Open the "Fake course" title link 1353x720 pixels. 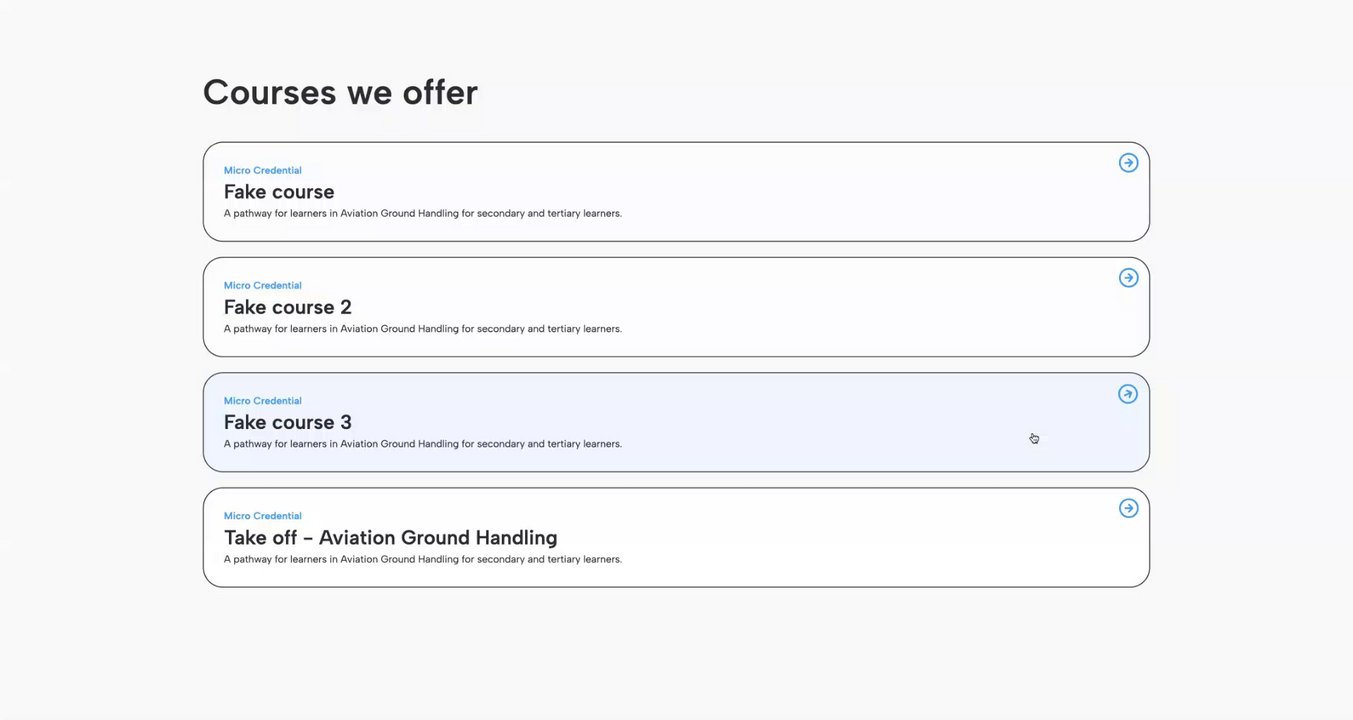point(279,192)
